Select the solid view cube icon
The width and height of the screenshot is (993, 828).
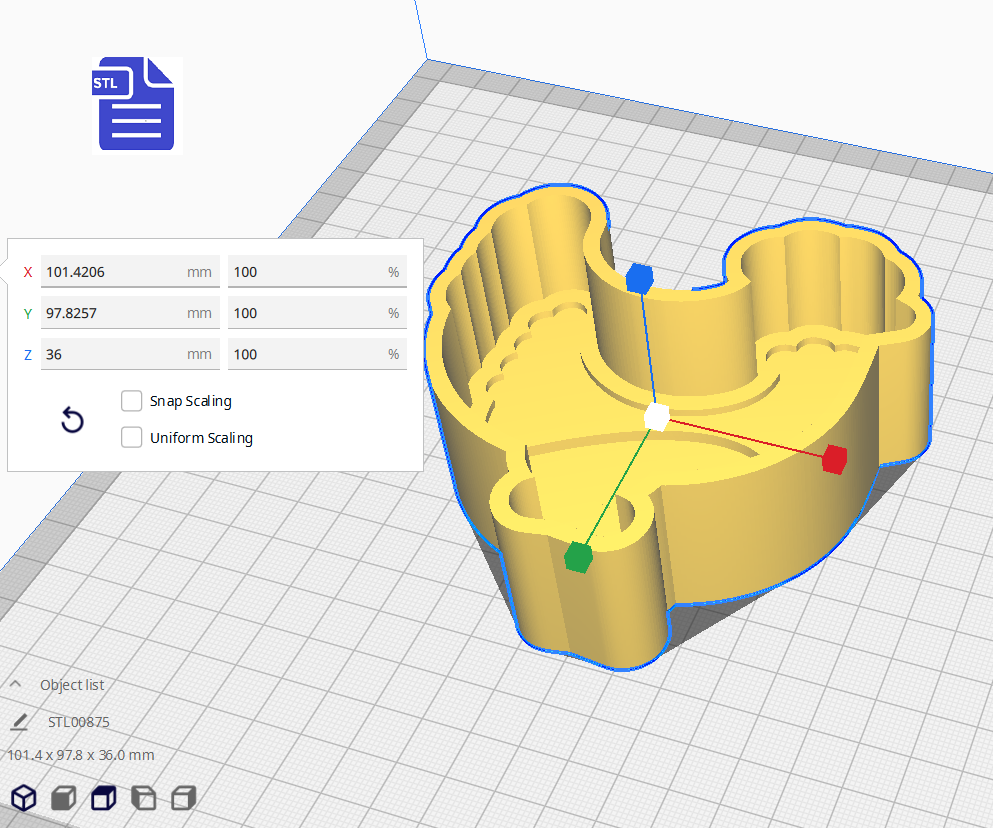pos(62,797)
